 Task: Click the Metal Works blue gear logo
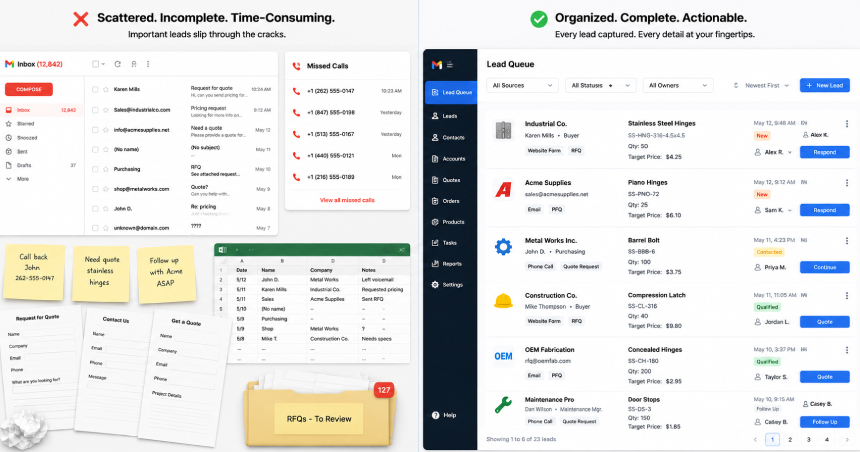tap(503, 247)
